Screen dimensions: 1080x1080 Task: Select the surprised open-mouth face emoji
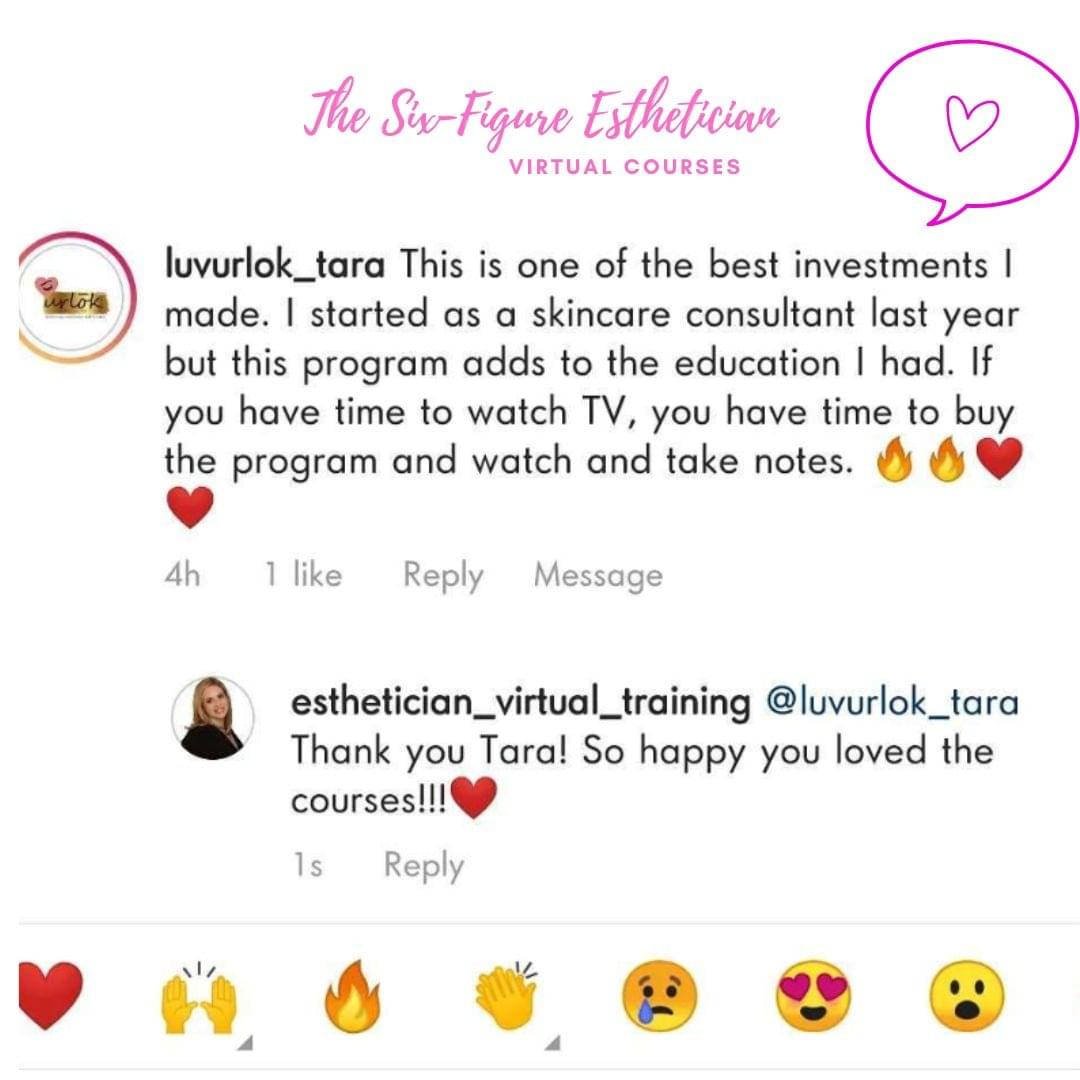point(967,996)
